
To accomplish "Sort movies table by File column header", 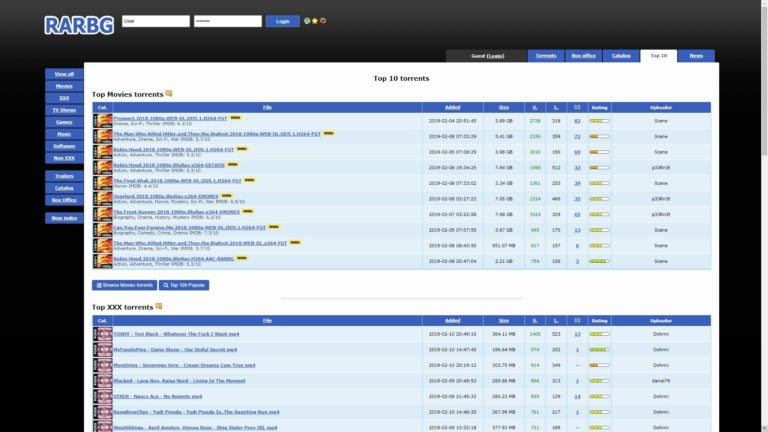I will coord(267,107).
